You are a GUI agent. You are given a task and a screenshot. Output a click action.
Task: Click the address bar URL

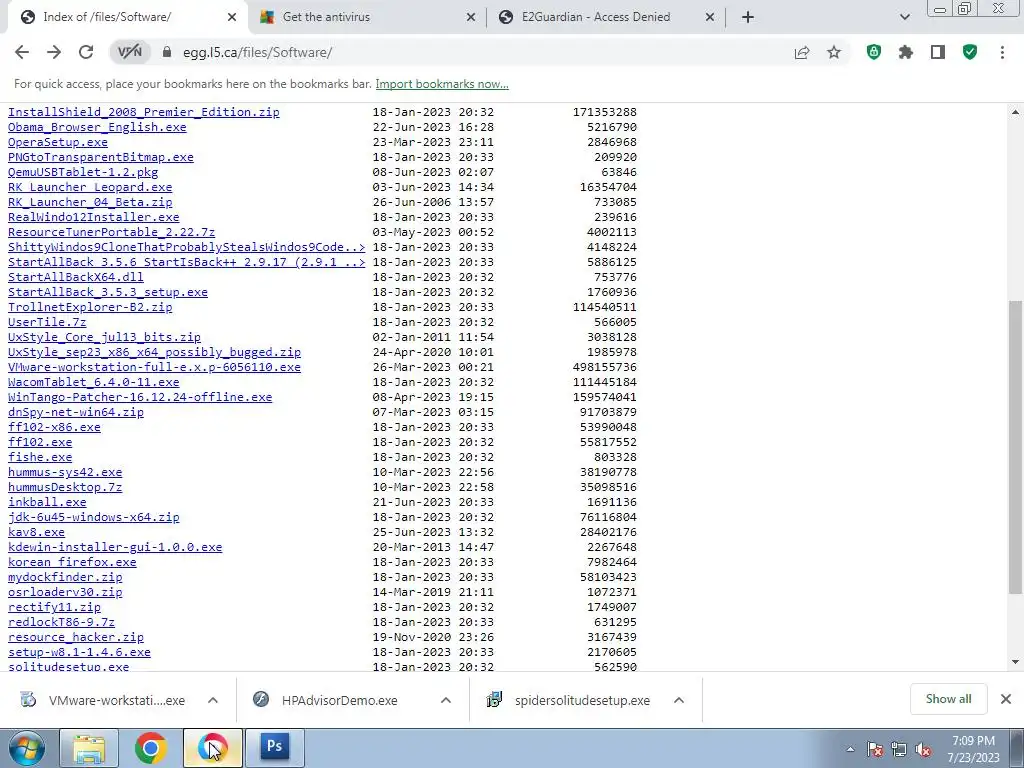coord(257,52)
